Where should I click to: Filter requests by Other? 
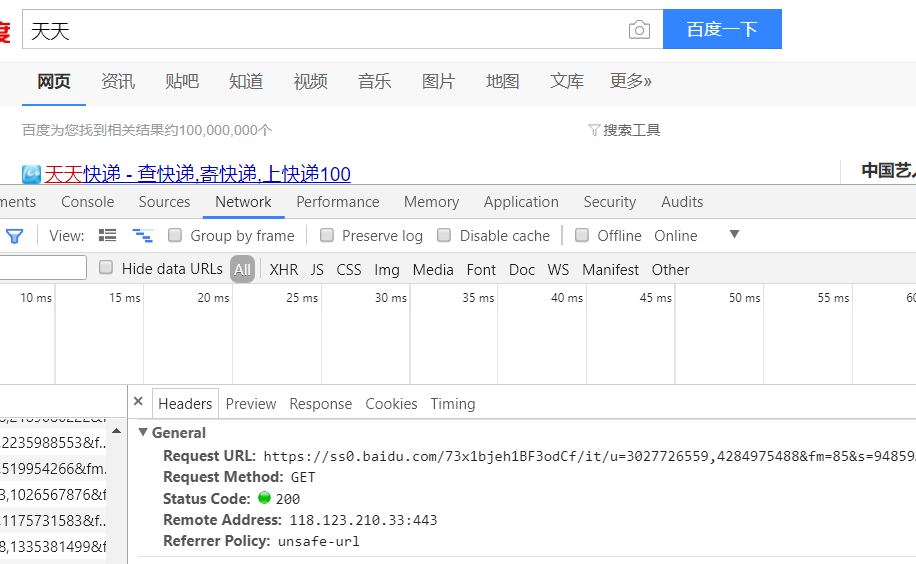pos(671,269)
